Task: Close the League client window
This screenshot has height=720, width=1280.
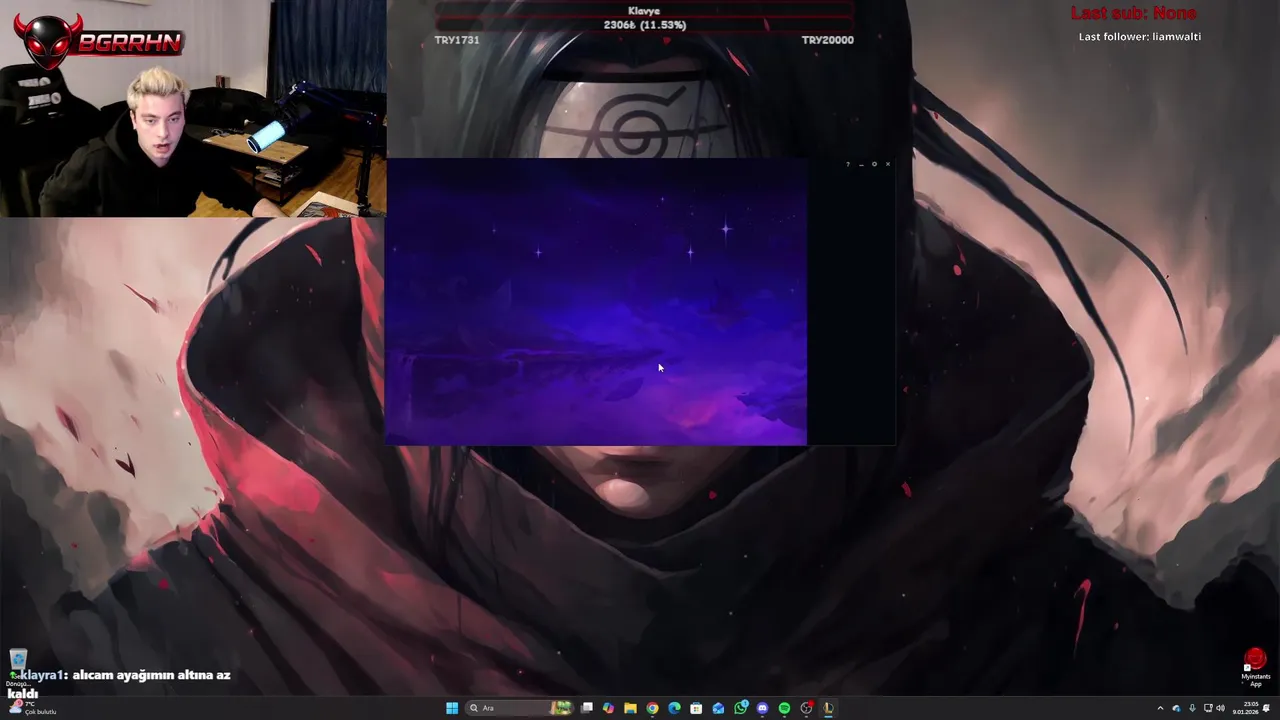Action: 887,164
